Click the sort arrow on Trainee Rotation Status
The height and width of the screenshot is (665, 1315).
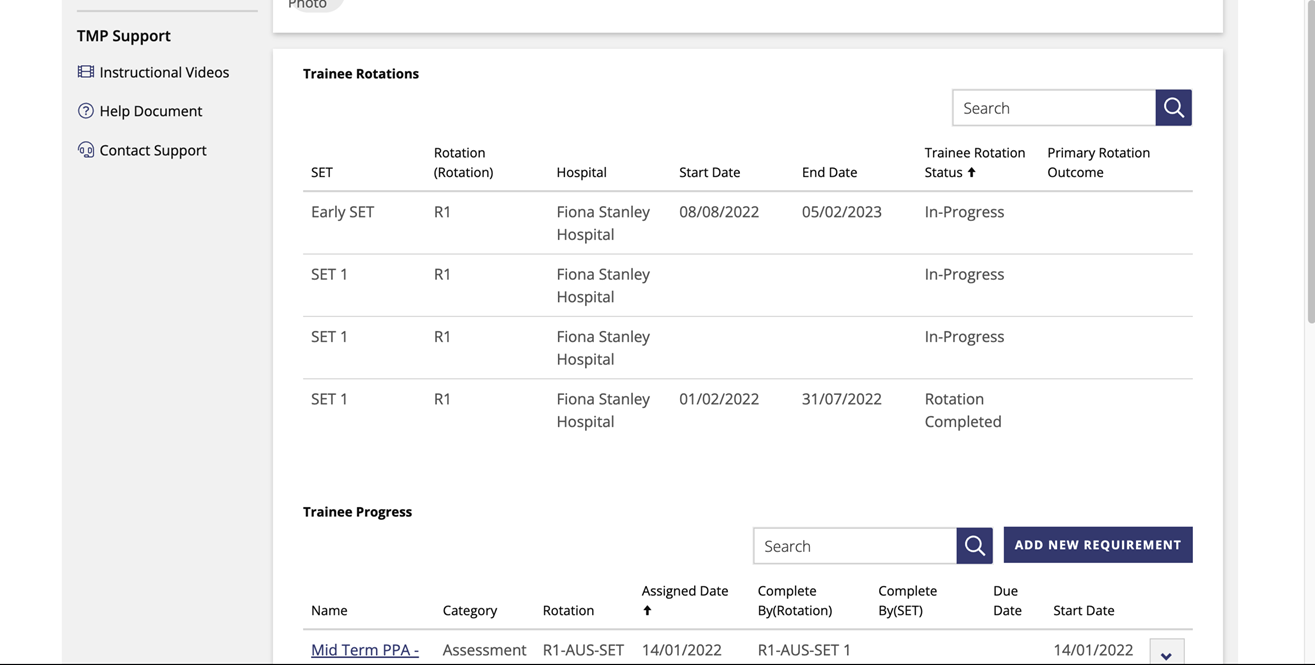tap(970, 170)
